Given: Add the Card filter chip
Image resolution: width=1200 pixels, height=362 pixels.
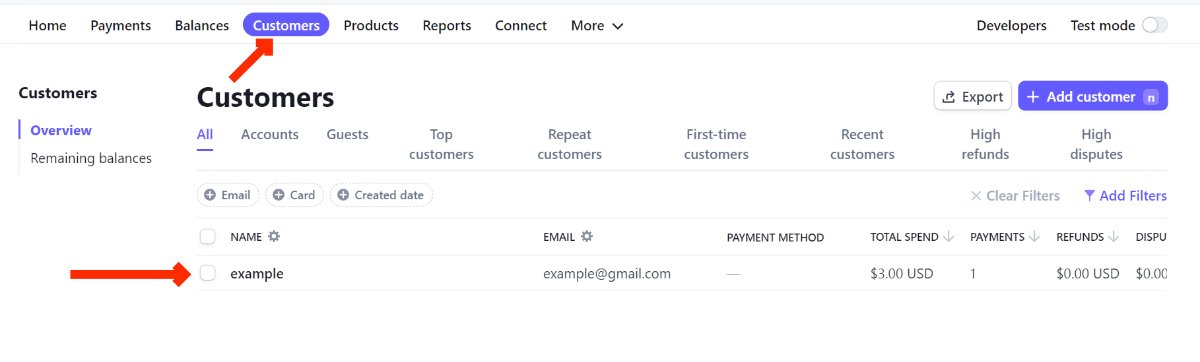Looking at the screenshot, I should click(x=295, y=195).
